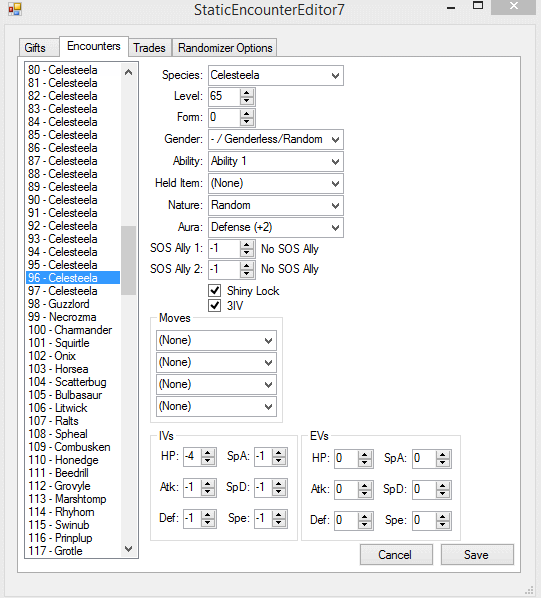
Task: Increase the Level value with up arrow
Action: (x=247, y=93)
